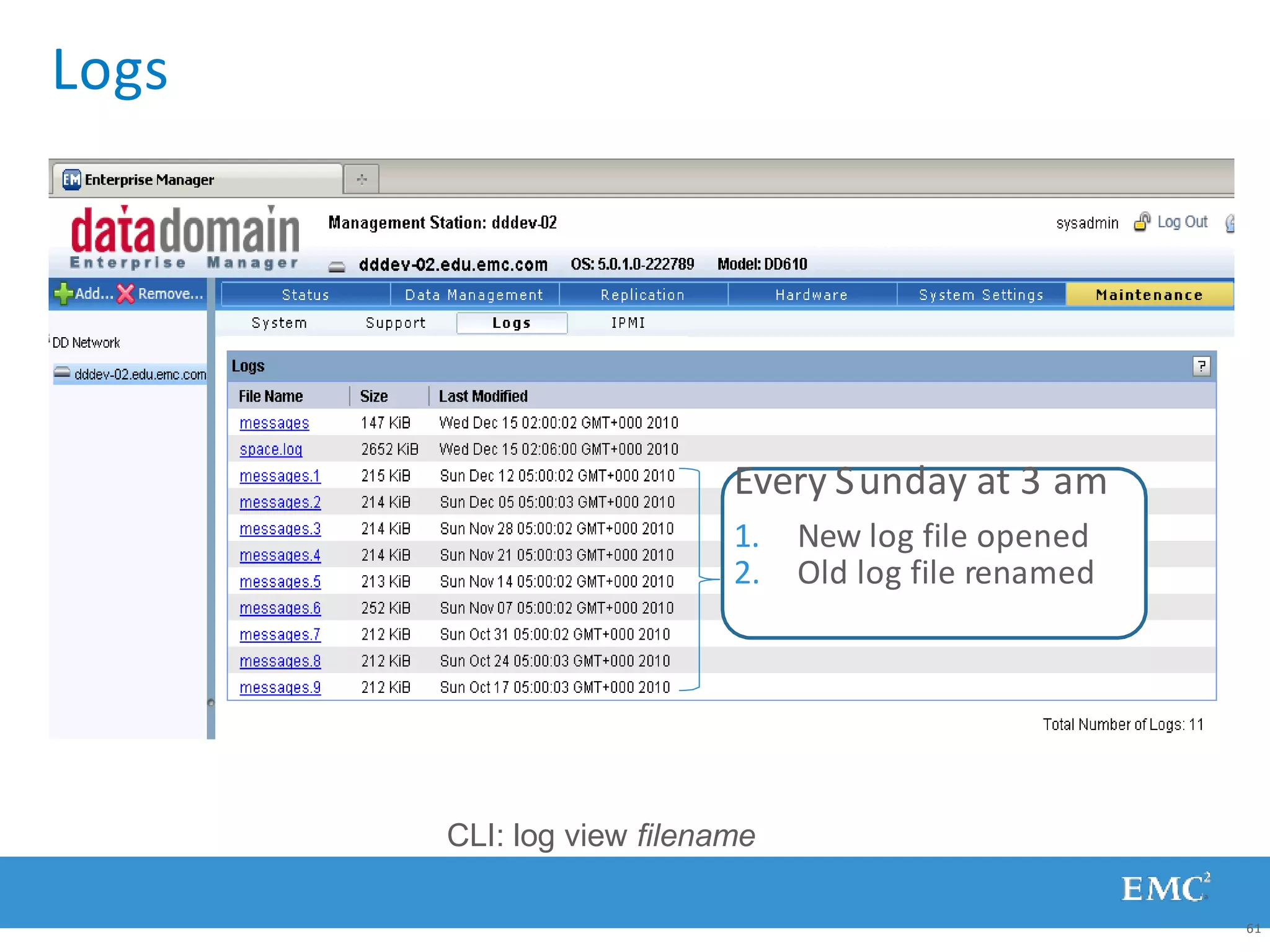Open the space.log file link

point(271,449)
